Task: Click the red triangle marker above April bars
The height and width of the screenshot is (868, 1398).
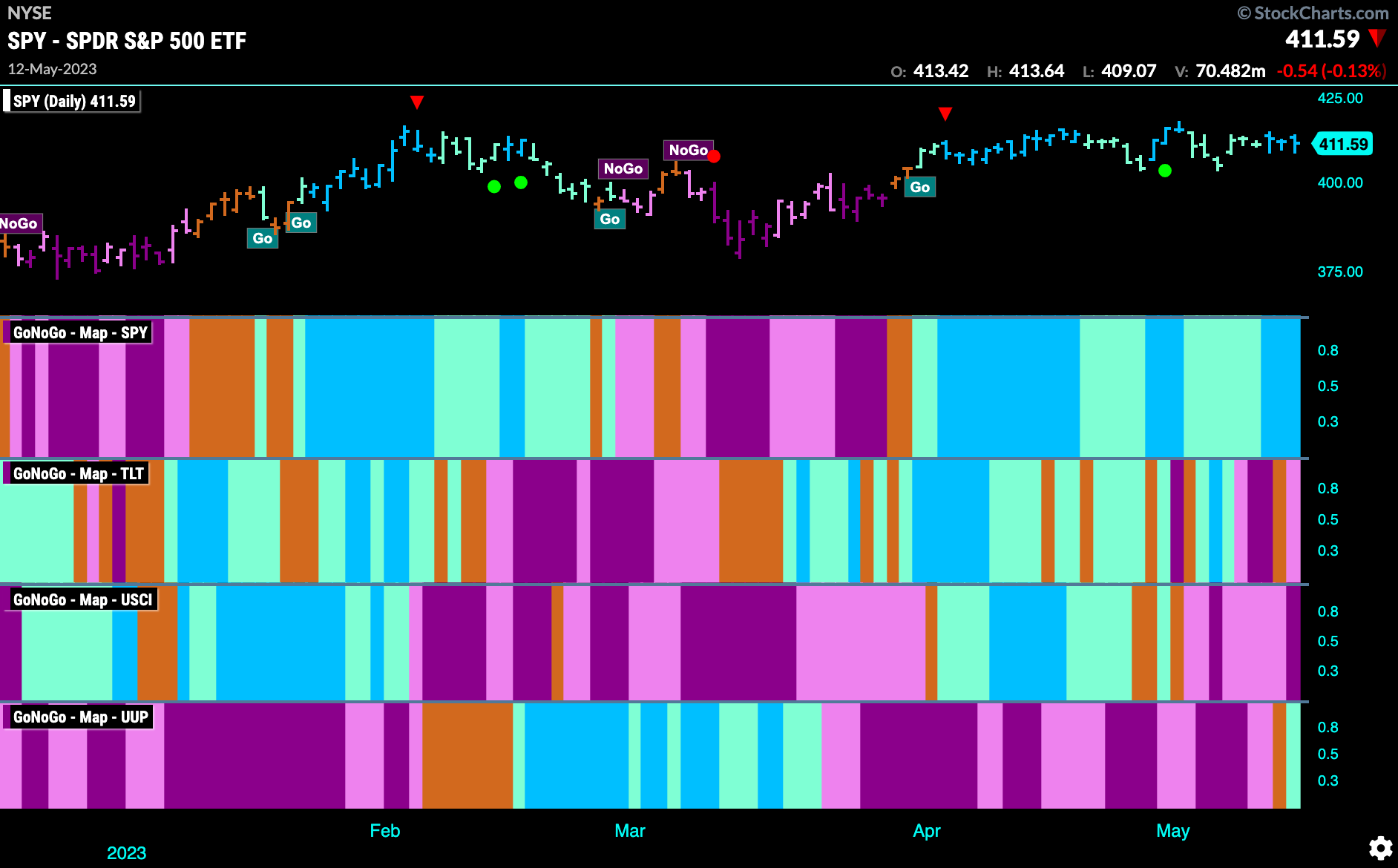Action: 945,114
